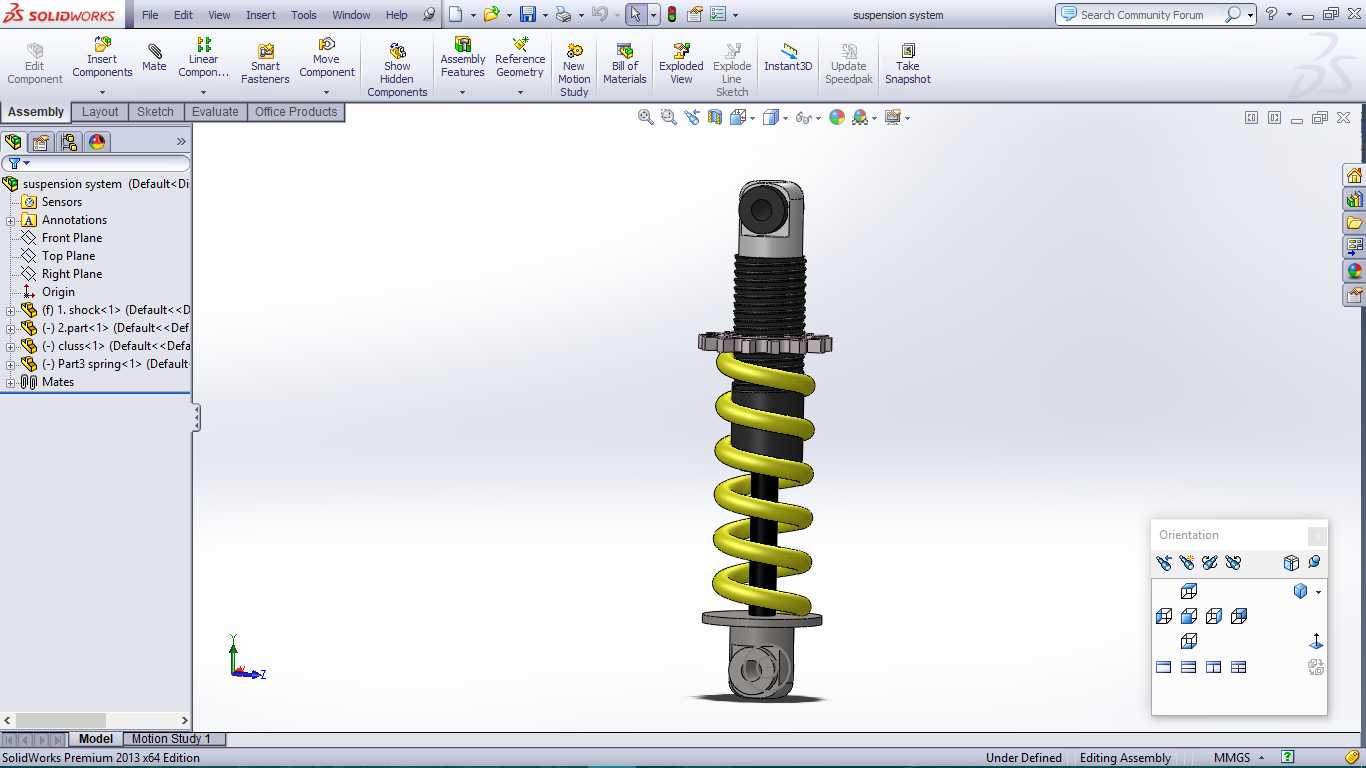This screenshot has height=768, width=1366.
Task: Switch to four-view viewport layout
Action: click(1239, 667)
